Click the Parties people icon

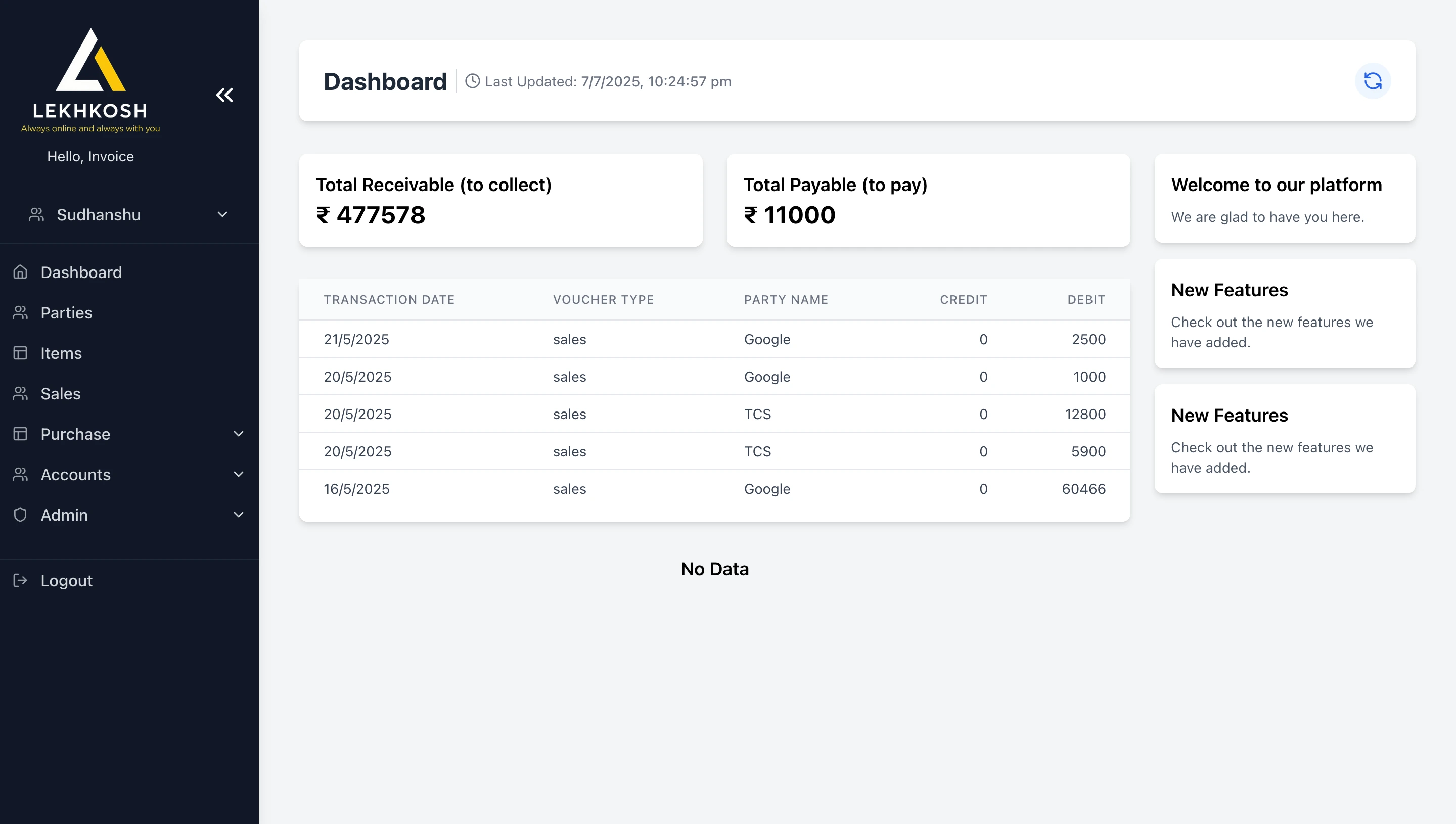(x=20, y=312)
